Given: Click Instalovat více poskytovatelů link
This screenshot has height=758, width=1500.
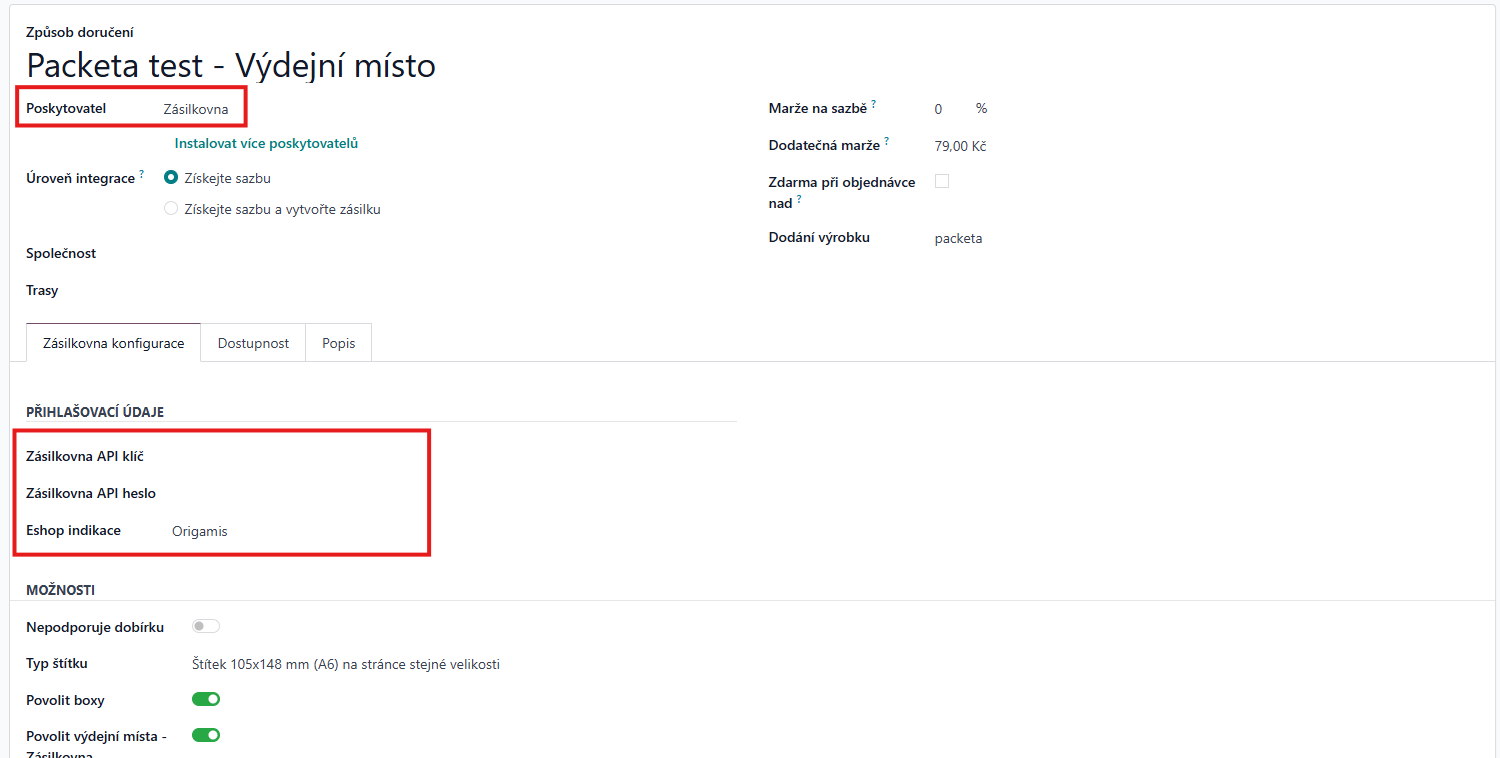Looking at the screenshot, I should [266, 143].
